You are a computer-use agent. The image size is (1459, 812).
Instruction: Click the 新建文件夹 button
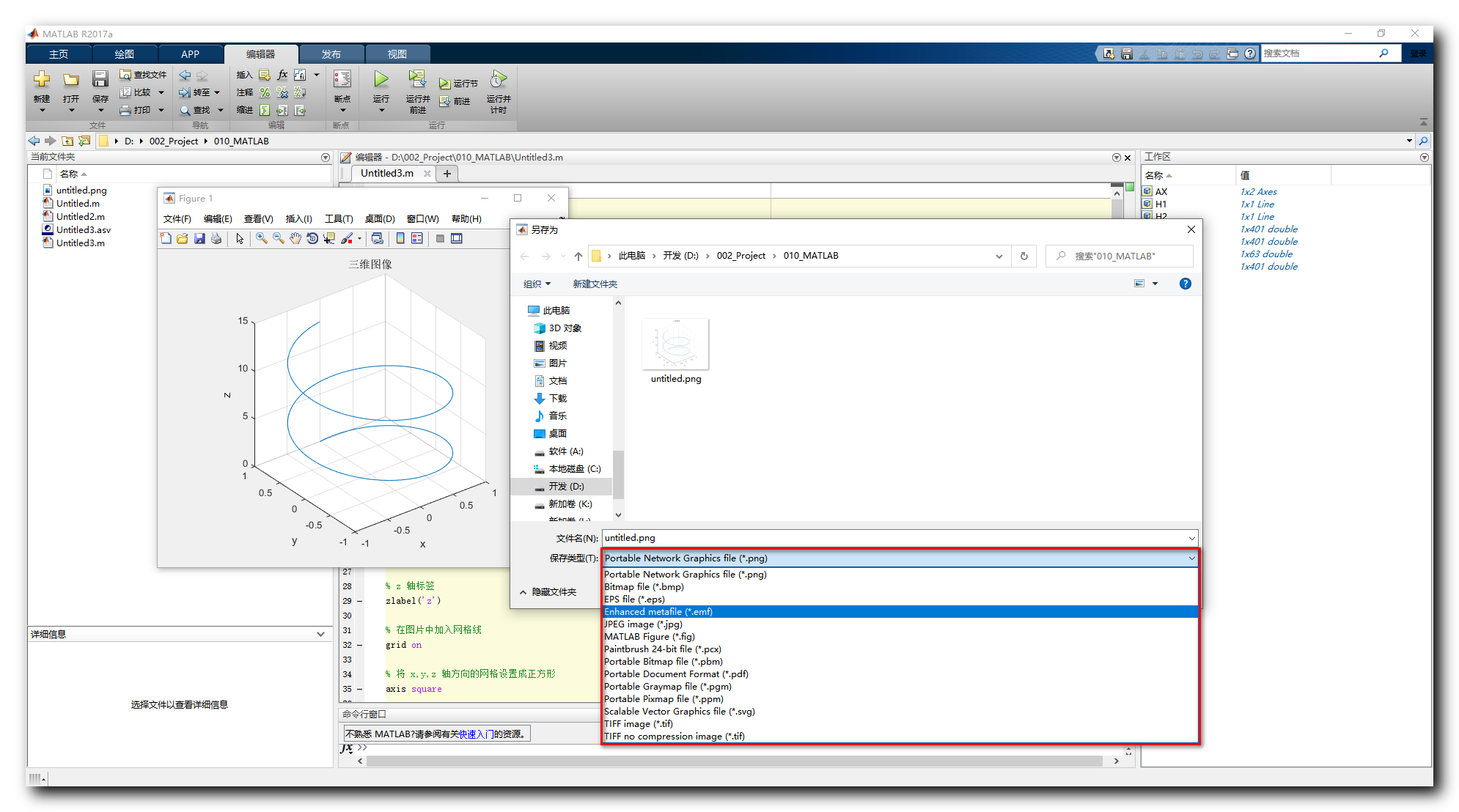click(x=595, y=284)
